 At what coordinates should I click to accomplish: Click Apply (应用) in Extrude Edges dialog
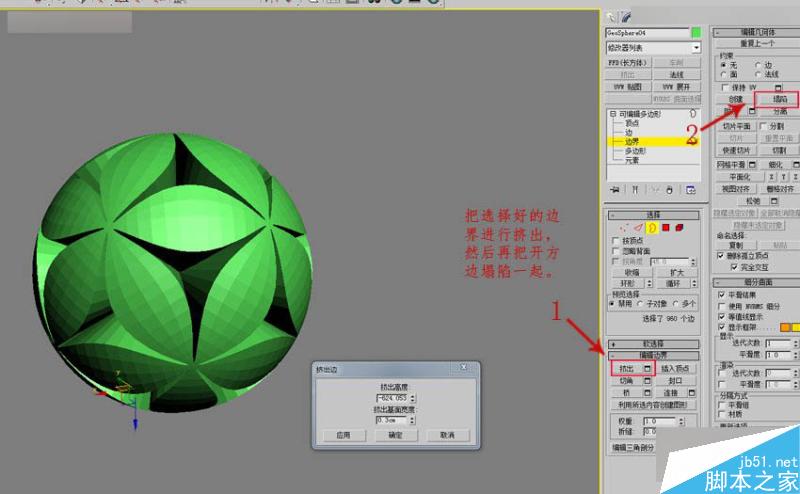coord(344,435)
